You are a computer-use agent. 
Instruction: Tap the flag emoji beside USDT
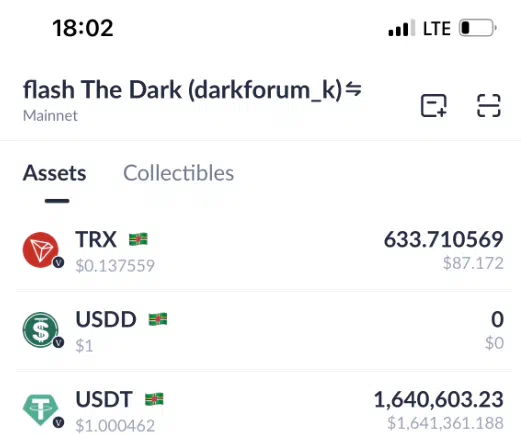point(154,399)
